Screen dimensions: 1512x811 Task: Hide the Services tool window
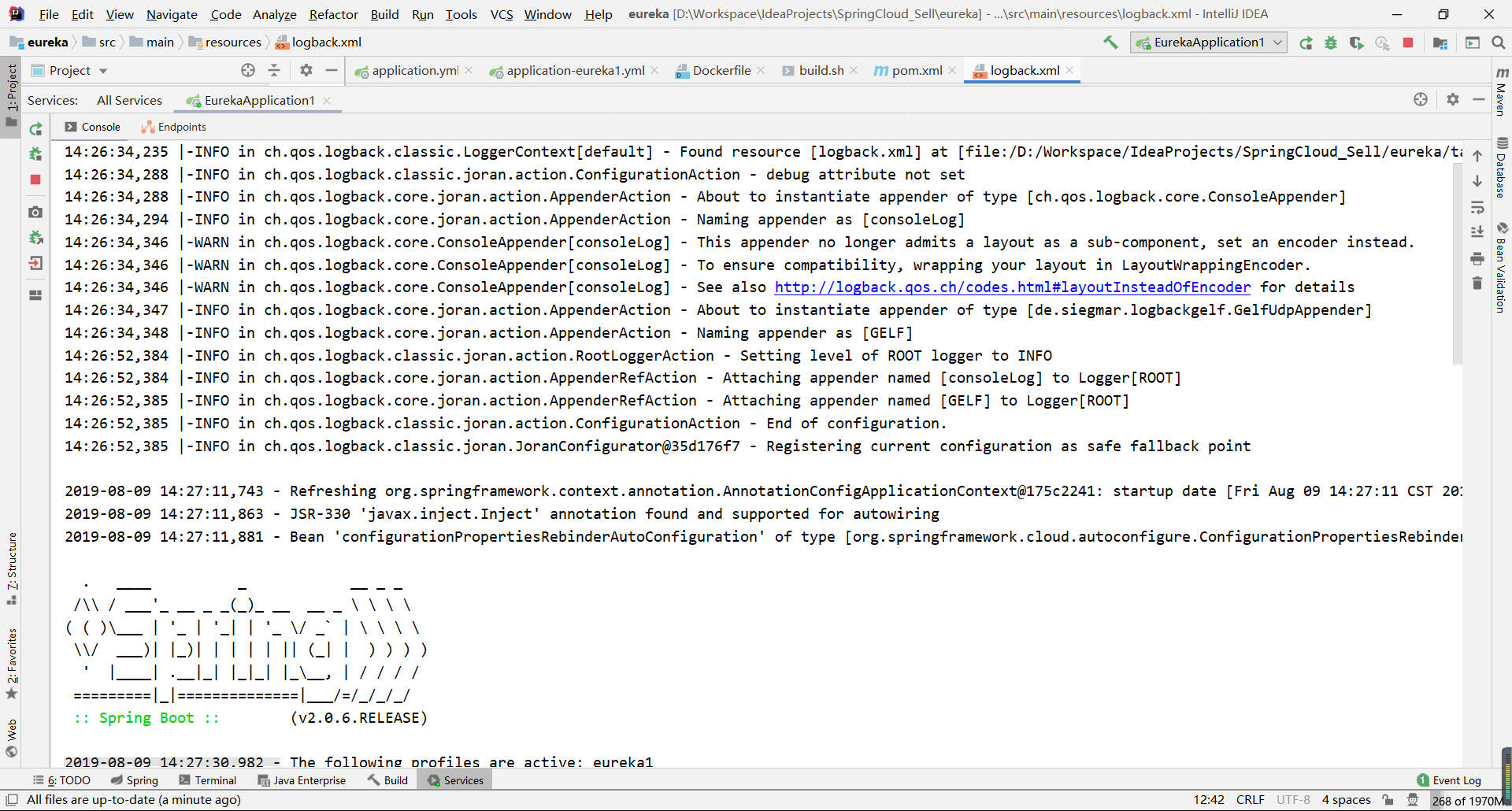tap(1479, 99)
